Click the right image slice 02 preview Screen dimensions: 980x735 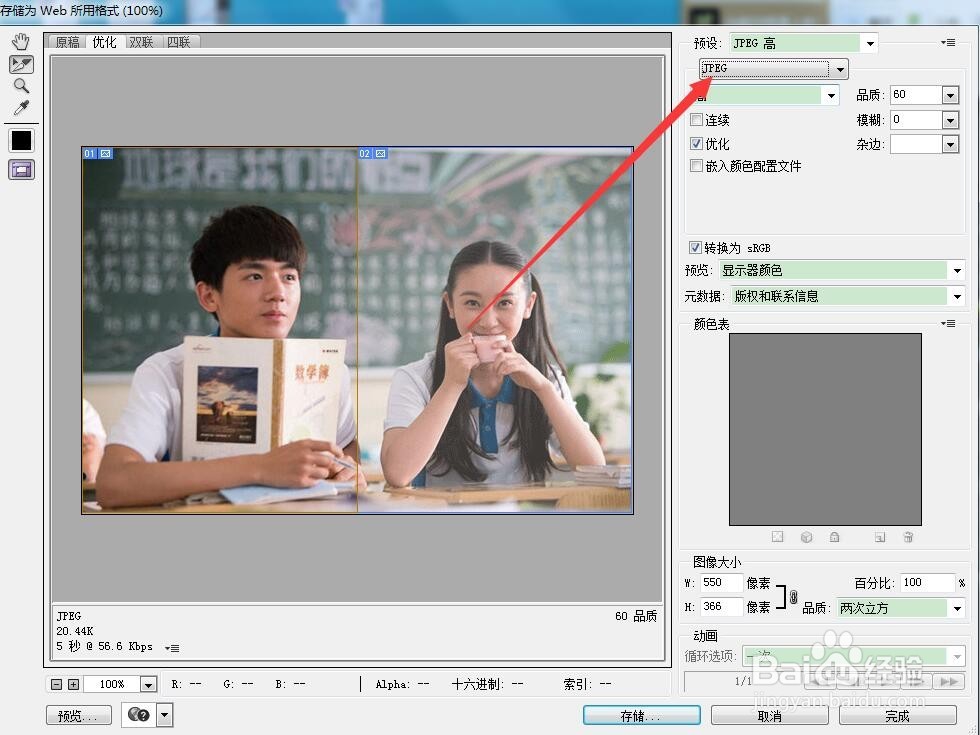(x=496, y=330)
